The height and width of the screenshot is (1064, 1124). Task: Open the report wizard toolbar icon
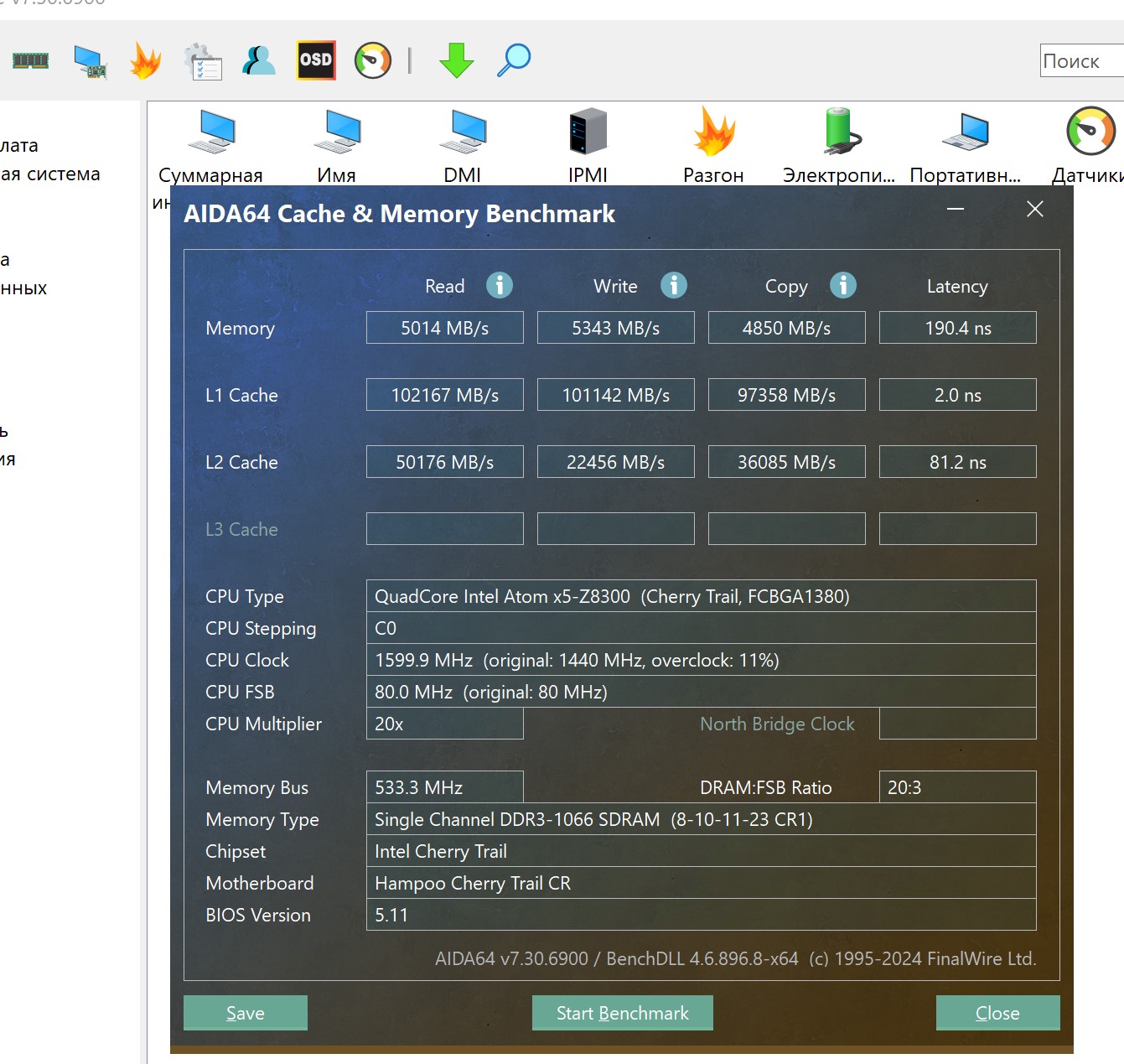pos(203,61)
